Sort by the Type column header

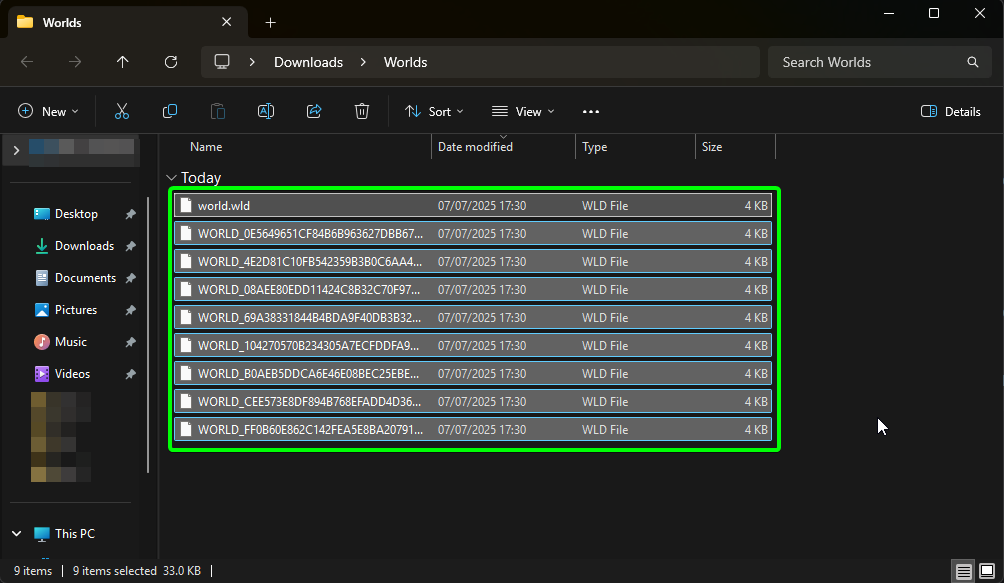(594, 147)
